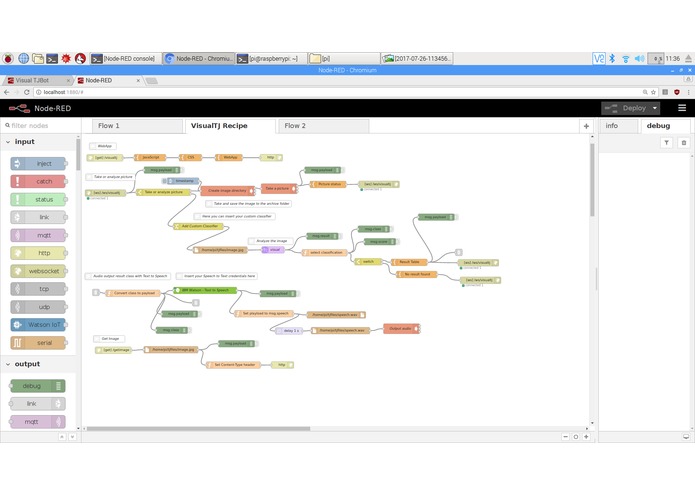Viewport: 695px width, 494px height.
Task: Choose the Watson IoT input node
Action: (38, 325)
